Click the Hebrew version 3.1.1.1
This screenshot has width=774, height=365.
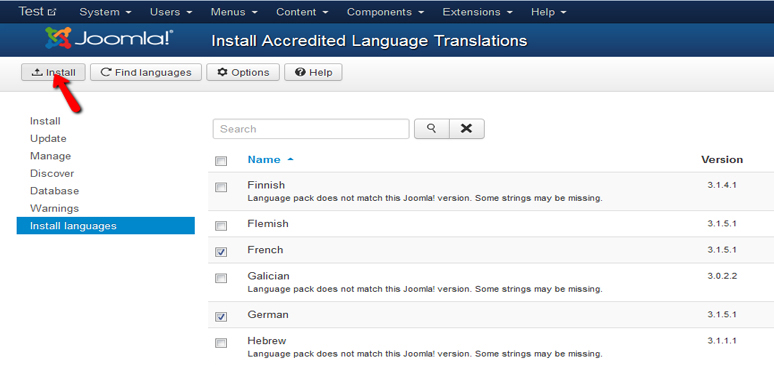(x=722, y=341)
